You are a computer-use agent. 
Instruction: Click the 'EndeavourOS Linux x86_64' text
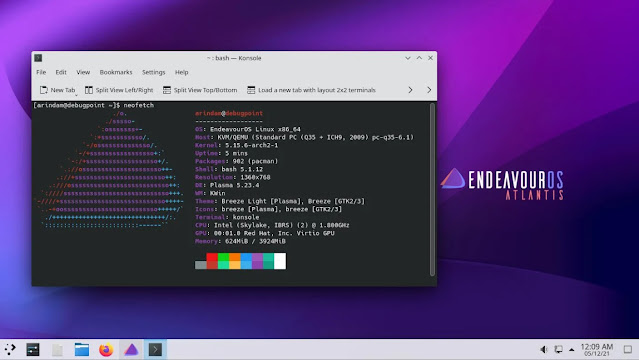(255, 129)
